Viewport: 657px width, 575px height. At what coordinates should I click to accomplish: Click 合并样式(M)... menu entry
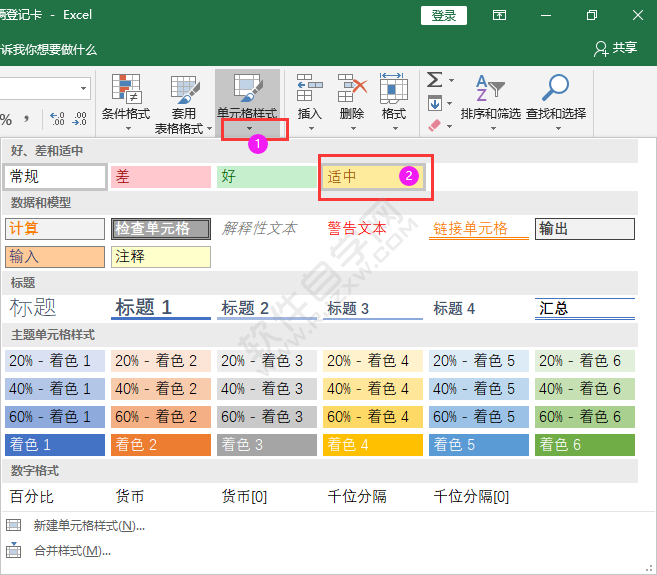[x=72, y=551]
